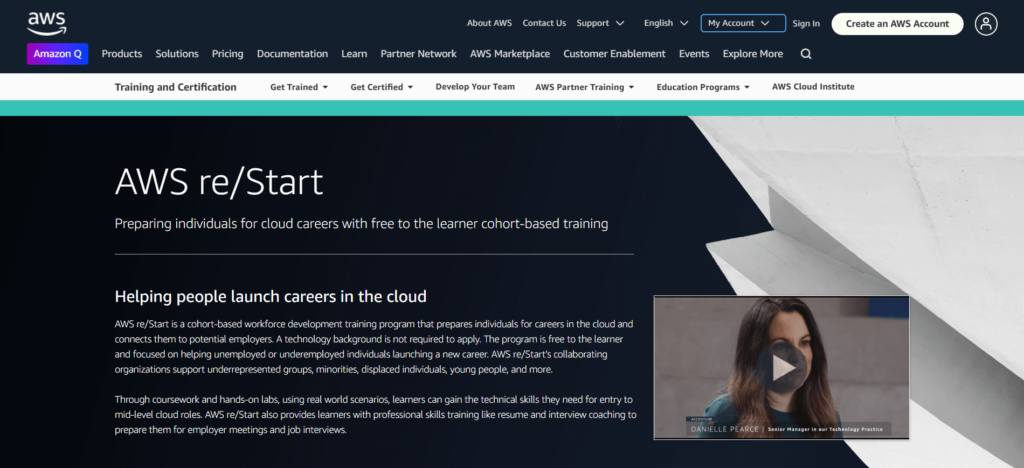Image resolution: width=1024 pixels, height=468 pixels.
Task: Click the 'Preparing individuals for cloud careers' subtitle
Action: pos(361,224)
